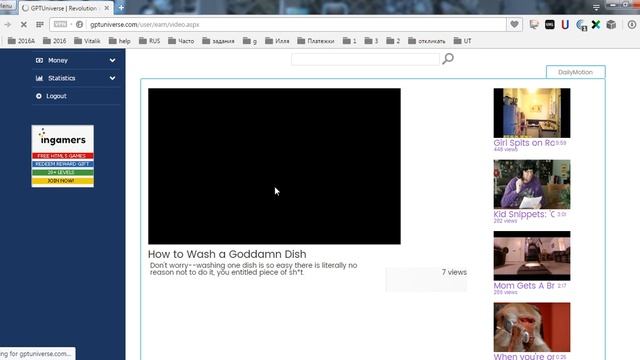This screenshot has height=360, width=640.
Task: Add the page to bookmarks with the heart icon
Action: 514,24
